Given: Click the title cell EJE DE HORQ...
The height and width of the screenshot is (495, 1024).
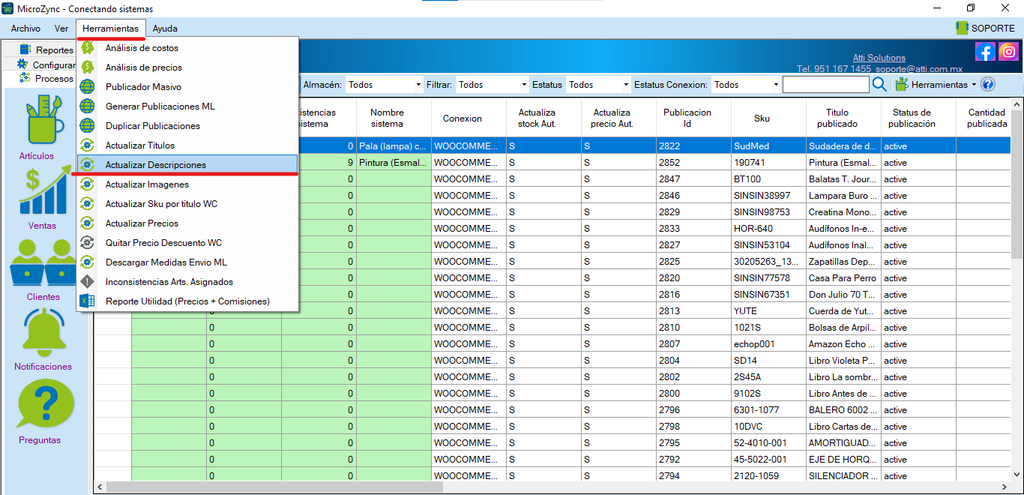Looking at the screenshot, I should (844, 460).
